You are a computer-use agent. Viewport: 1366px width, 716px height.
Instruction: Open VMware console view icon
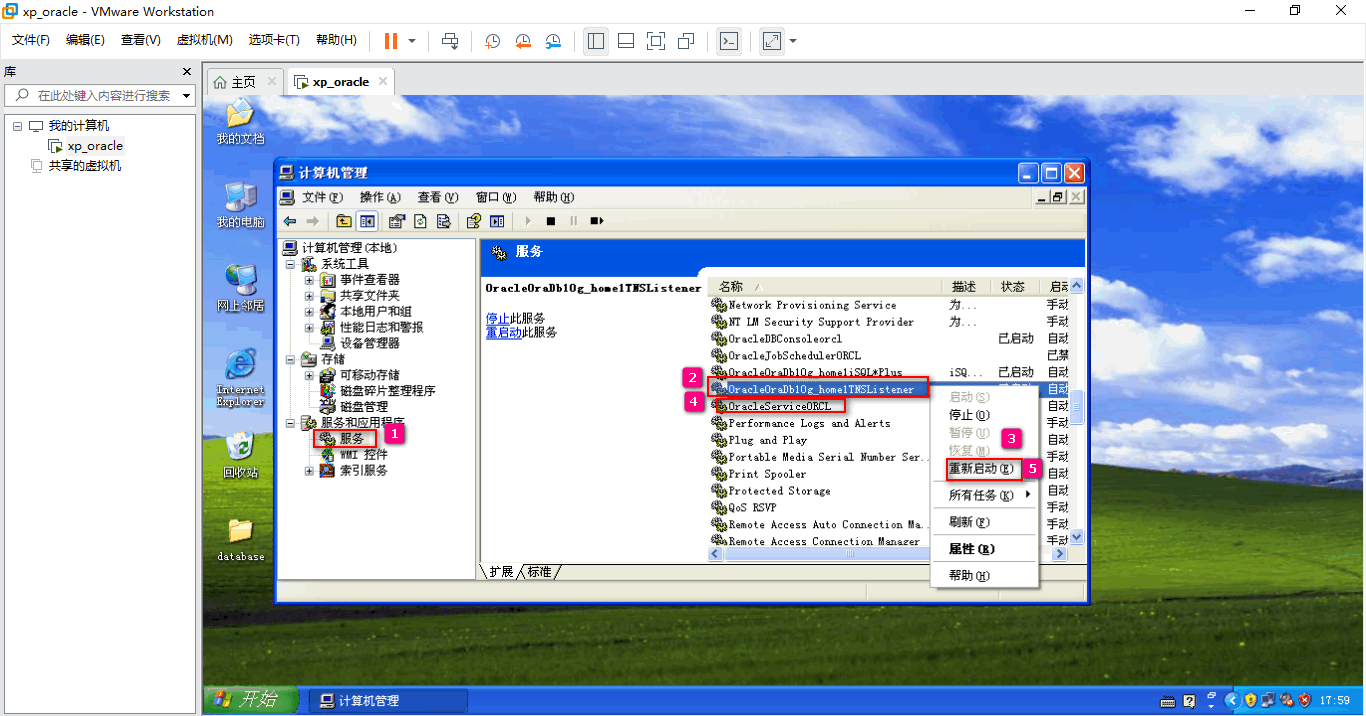click(730, 41)
